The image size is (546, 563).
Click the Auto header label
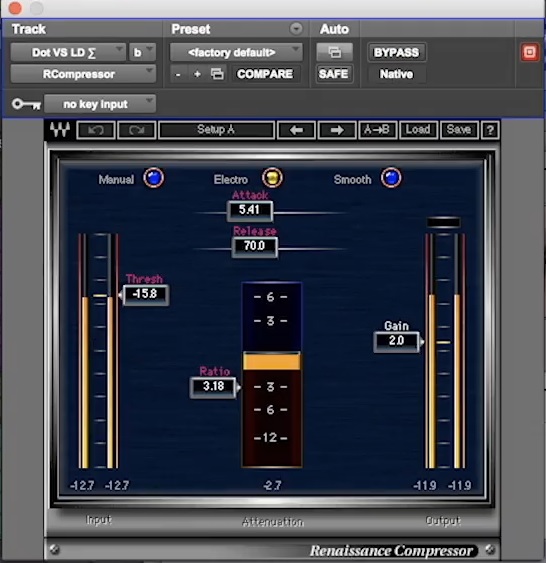pos(334,29)
